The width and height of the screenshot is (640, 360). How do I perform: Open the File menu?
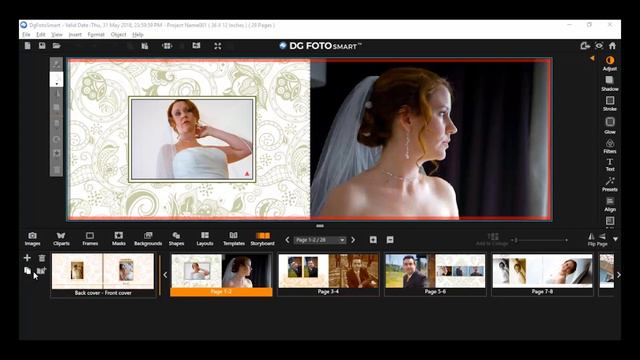(26, 35)
